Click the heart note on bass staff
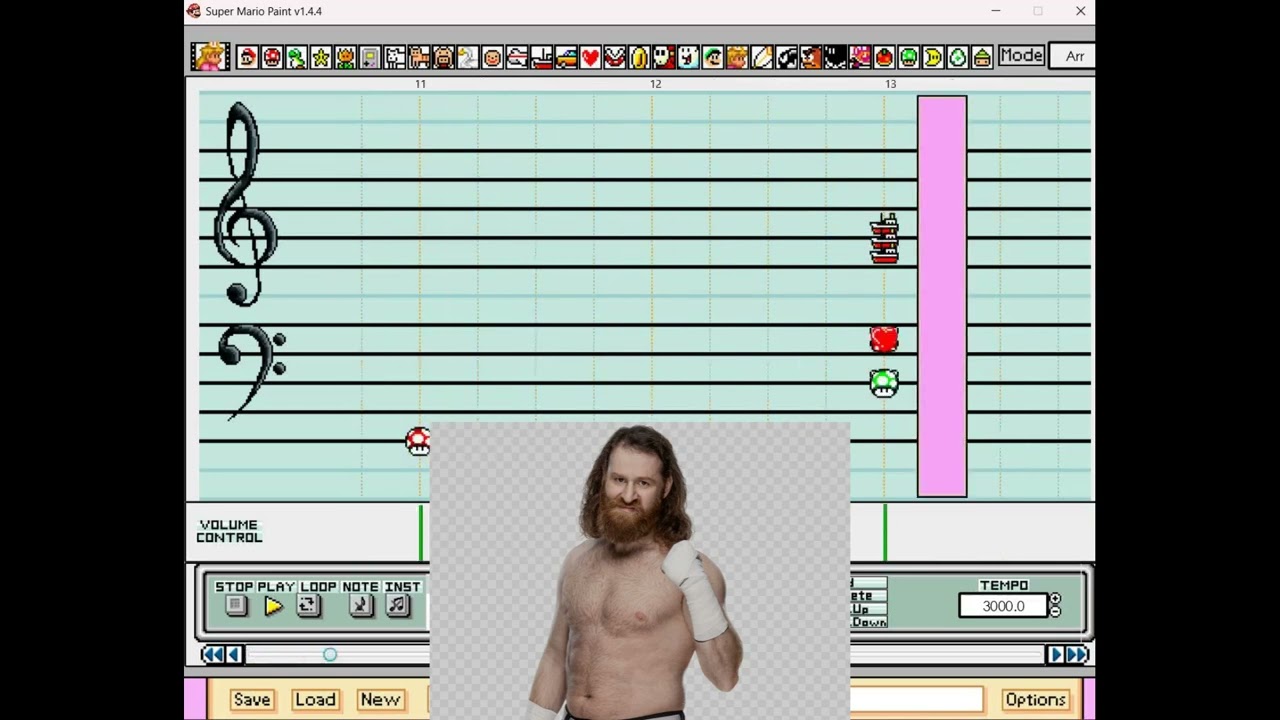Image resolution: width=1280 pixels, height=720 pixels. click(884, 340)
